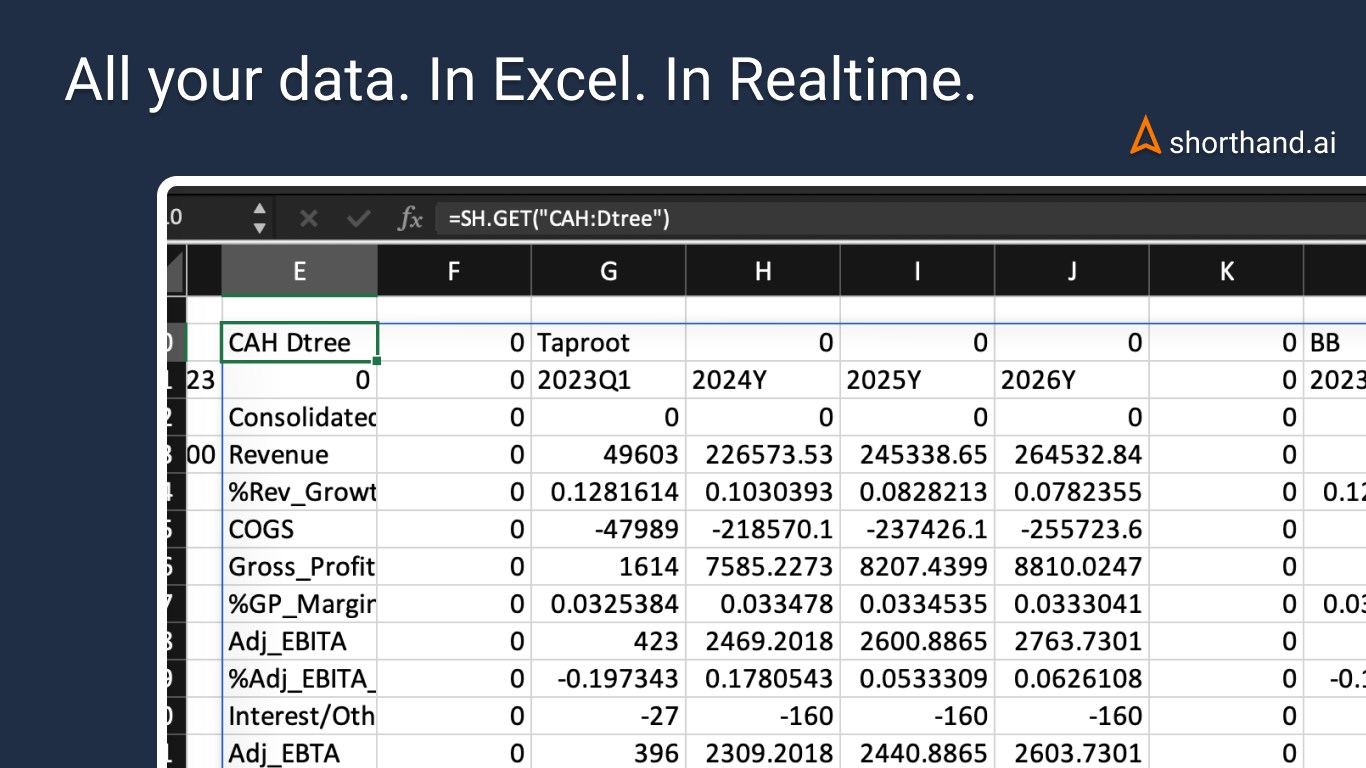Select the CAH Dtree cell
The height and width of the screenshot is (768, 1366).
[x=299, y=343]
